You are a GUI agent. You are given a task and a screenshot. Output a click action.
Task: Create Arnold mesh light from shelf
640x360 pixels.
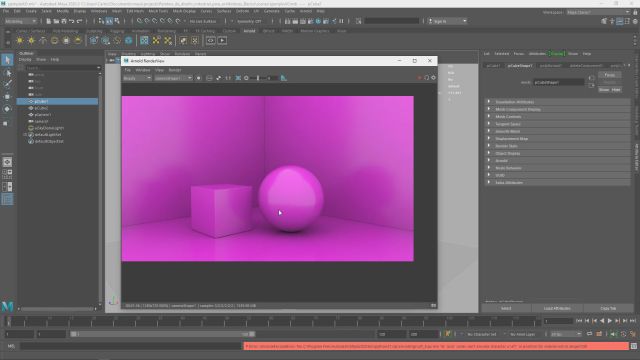(31, 40)
